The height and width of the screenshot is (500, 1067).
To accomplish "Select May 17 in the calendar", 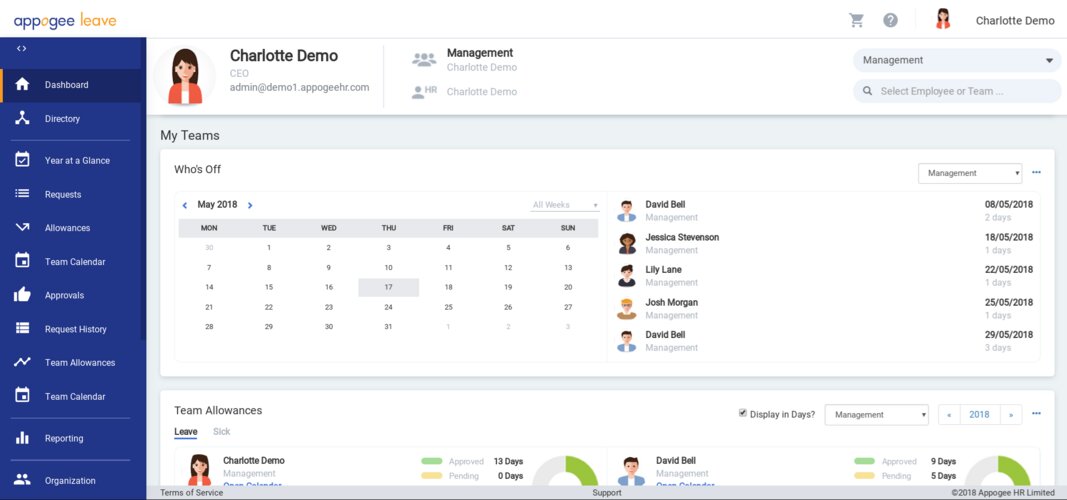I will (x=388, y=287).
